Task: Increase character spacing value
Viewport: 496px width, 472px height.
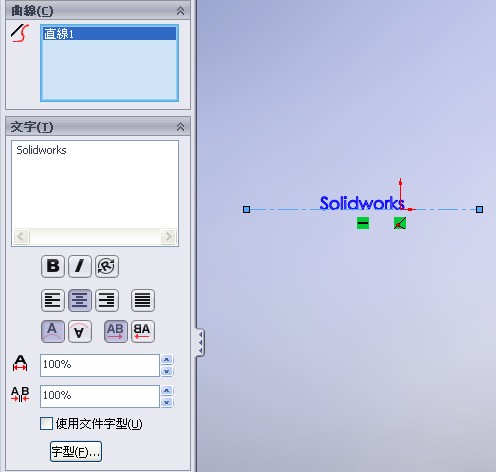Action: pyautogui.click(x=167, y=390)
